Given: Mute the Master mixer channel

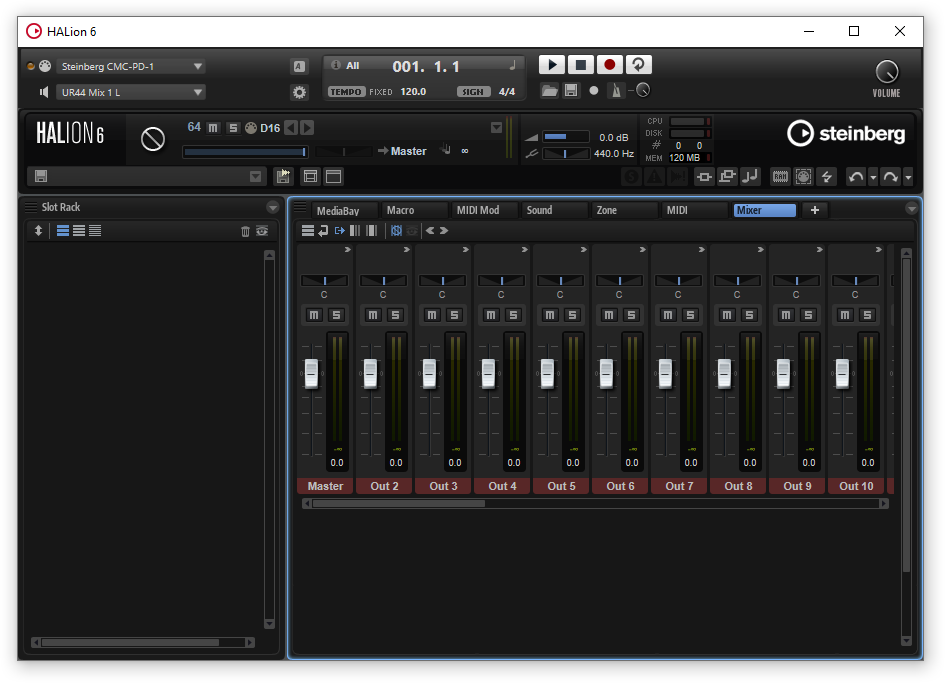Looking at the screenshot, I should point(314,315).
